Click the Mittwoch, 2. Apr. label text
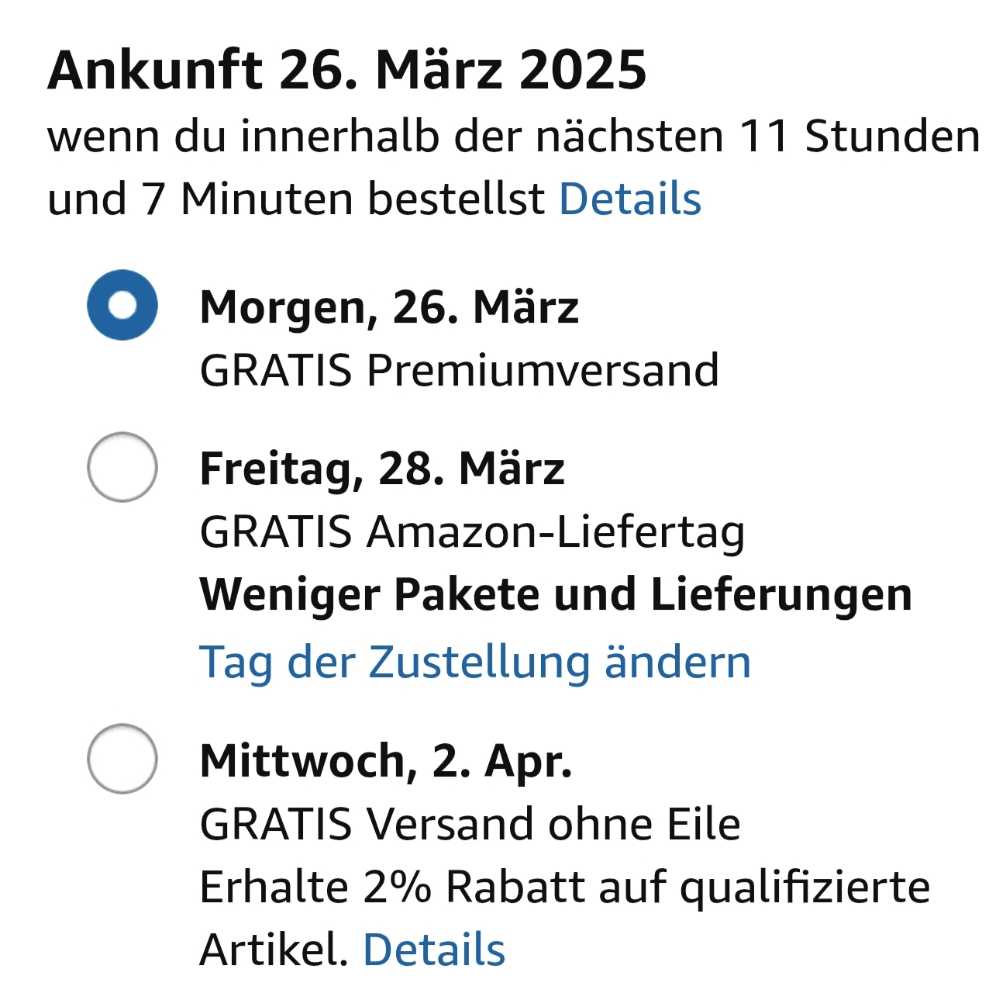The image size is (989, 1000). [x=386, y=762]
